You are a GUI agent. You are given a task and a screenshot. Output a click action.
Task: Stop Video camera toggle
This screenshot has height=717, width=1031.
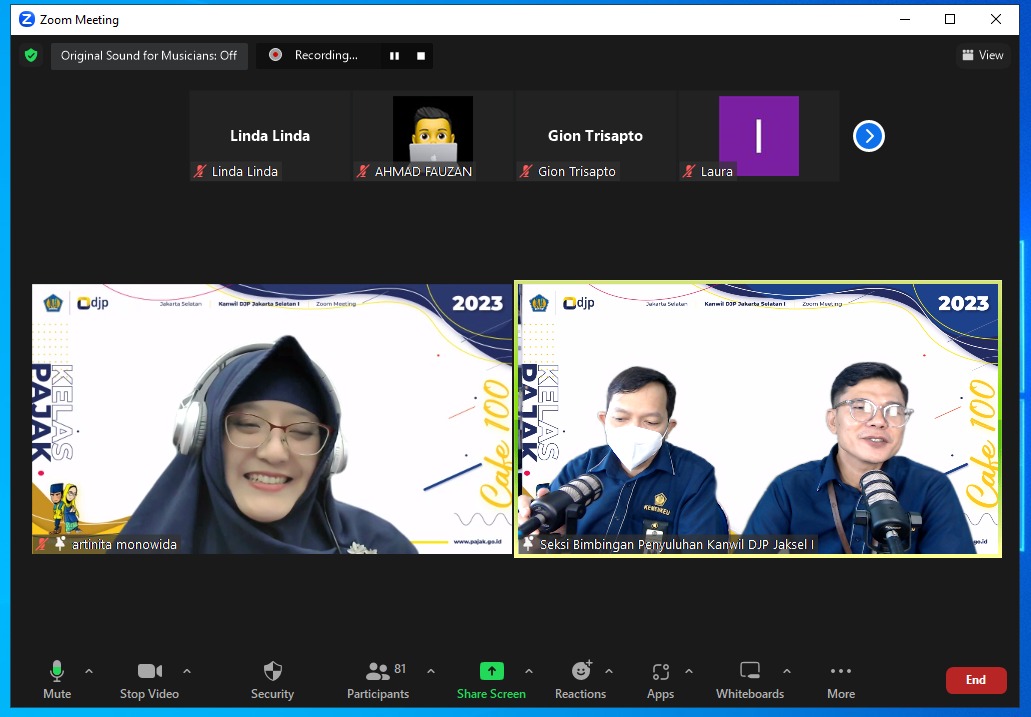click(x=150, y=671)
